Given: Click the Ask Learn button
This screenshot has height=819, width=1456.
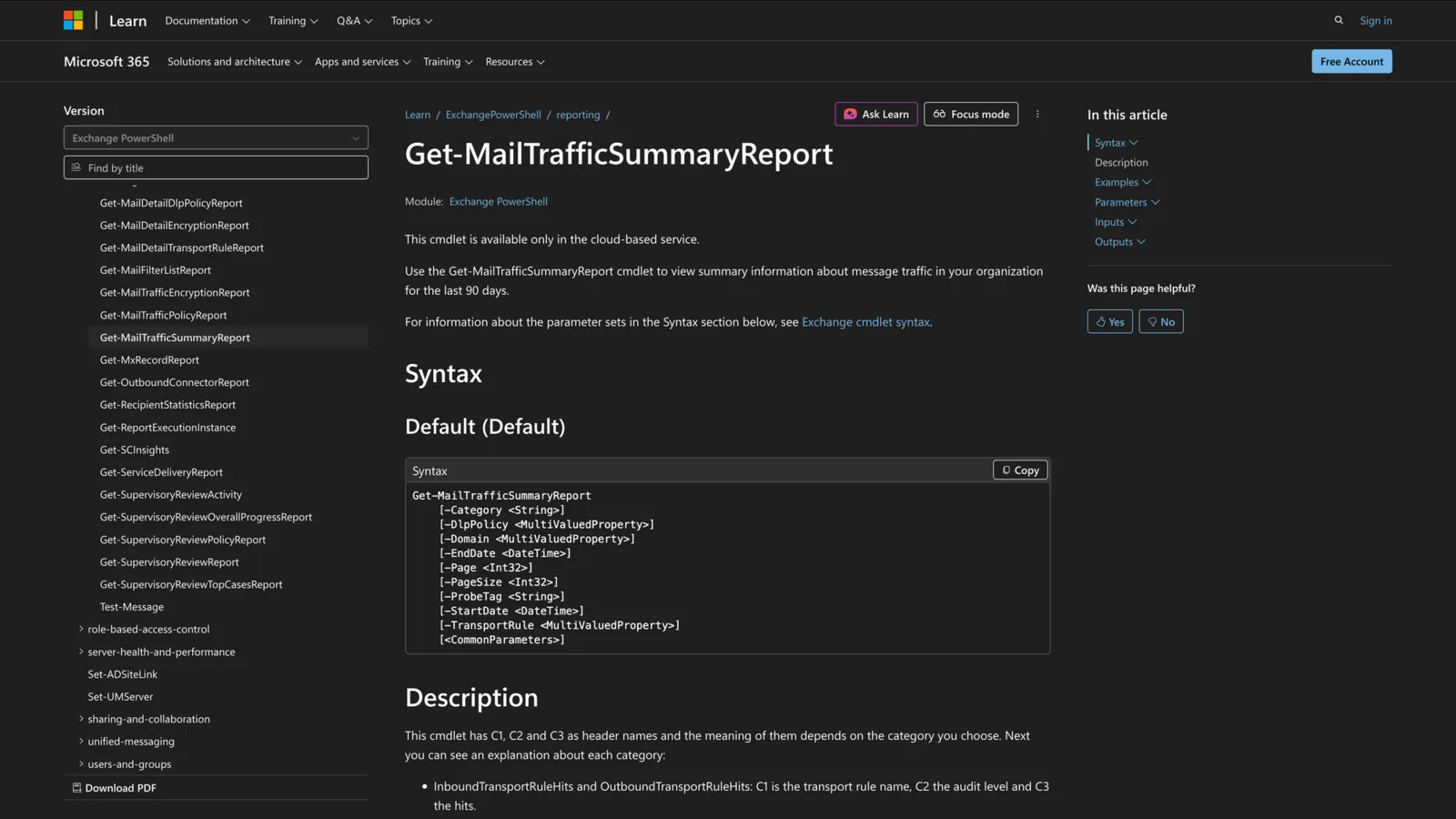Looking at the screenshot, I should (875, 114).
